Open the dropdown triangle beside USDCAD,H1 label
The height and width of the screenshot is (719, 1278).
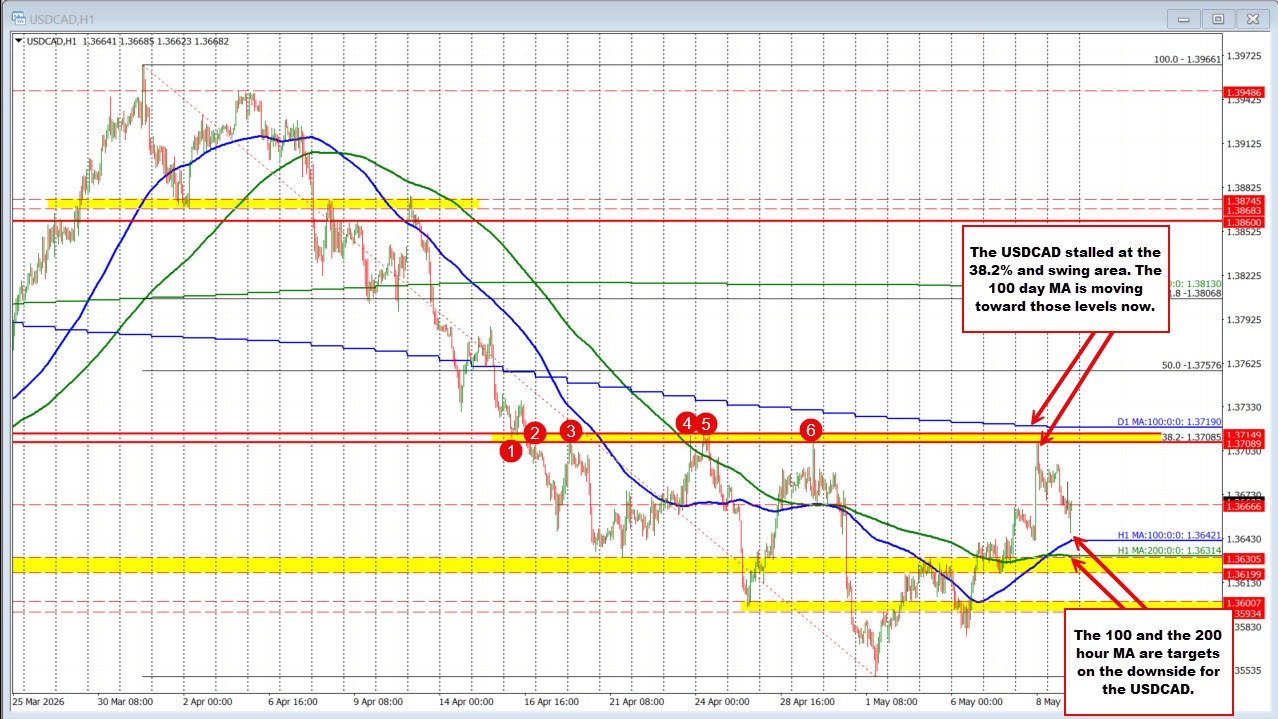click(x=18, y=41)
